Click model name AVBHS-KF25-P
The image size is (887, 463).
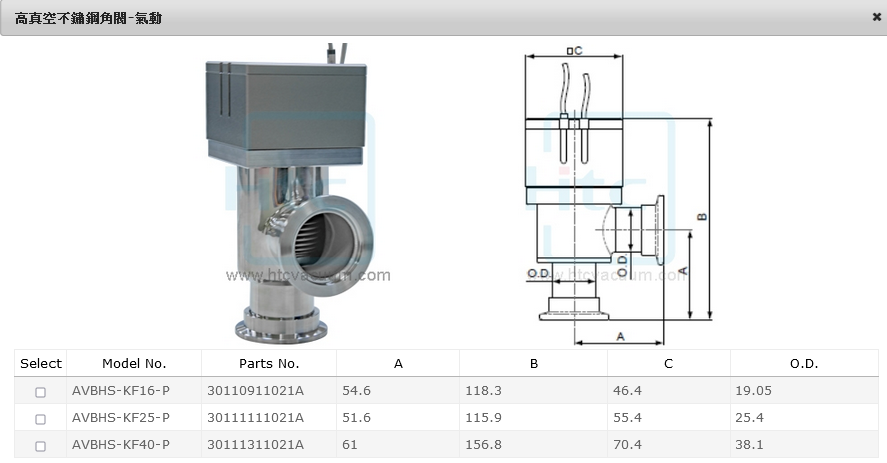121,418
